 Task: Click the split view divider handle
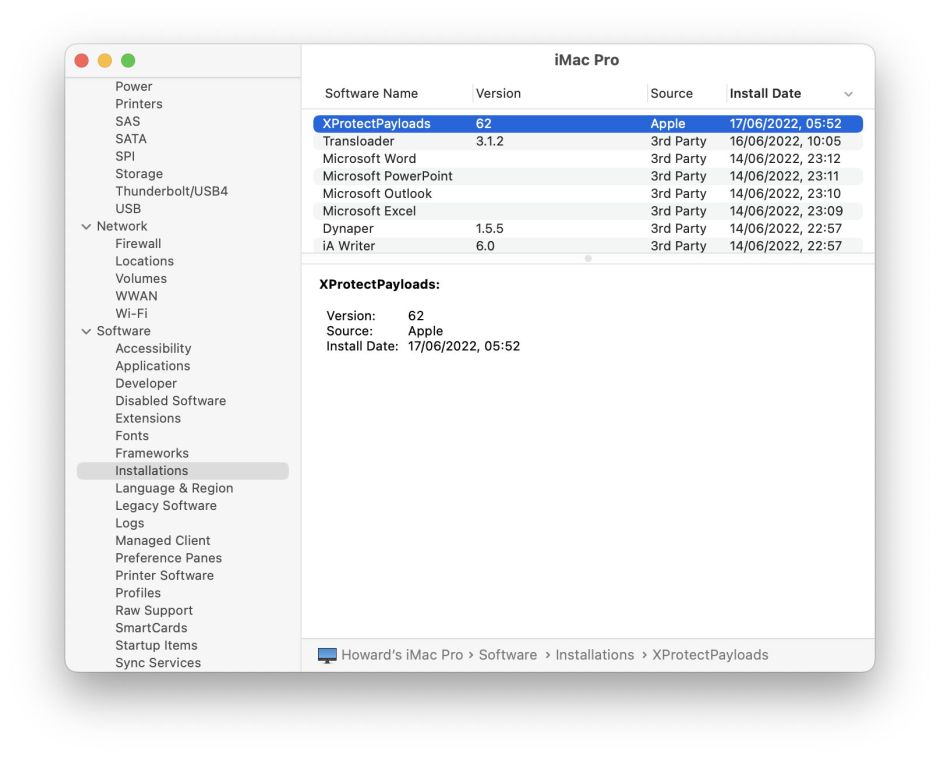point(588,258)
